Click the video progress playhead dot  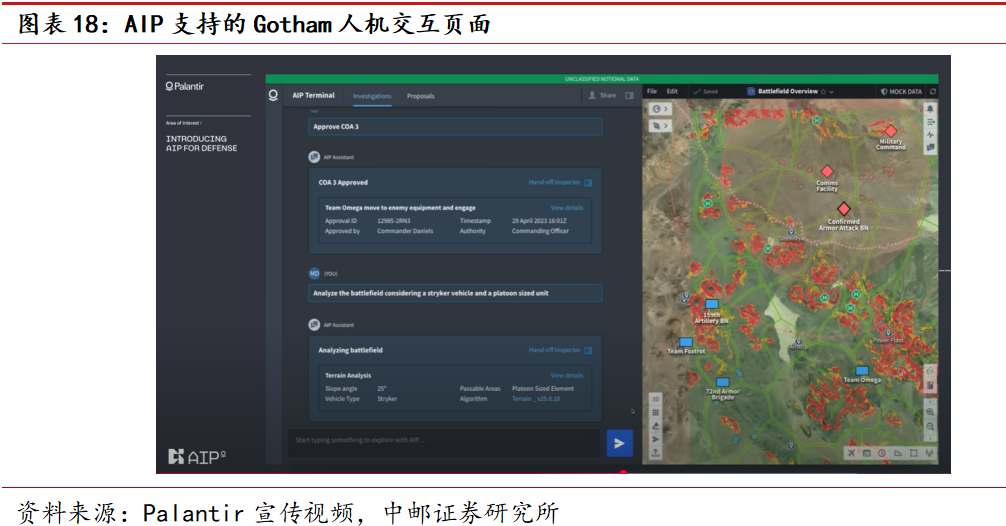coord(623,473)
